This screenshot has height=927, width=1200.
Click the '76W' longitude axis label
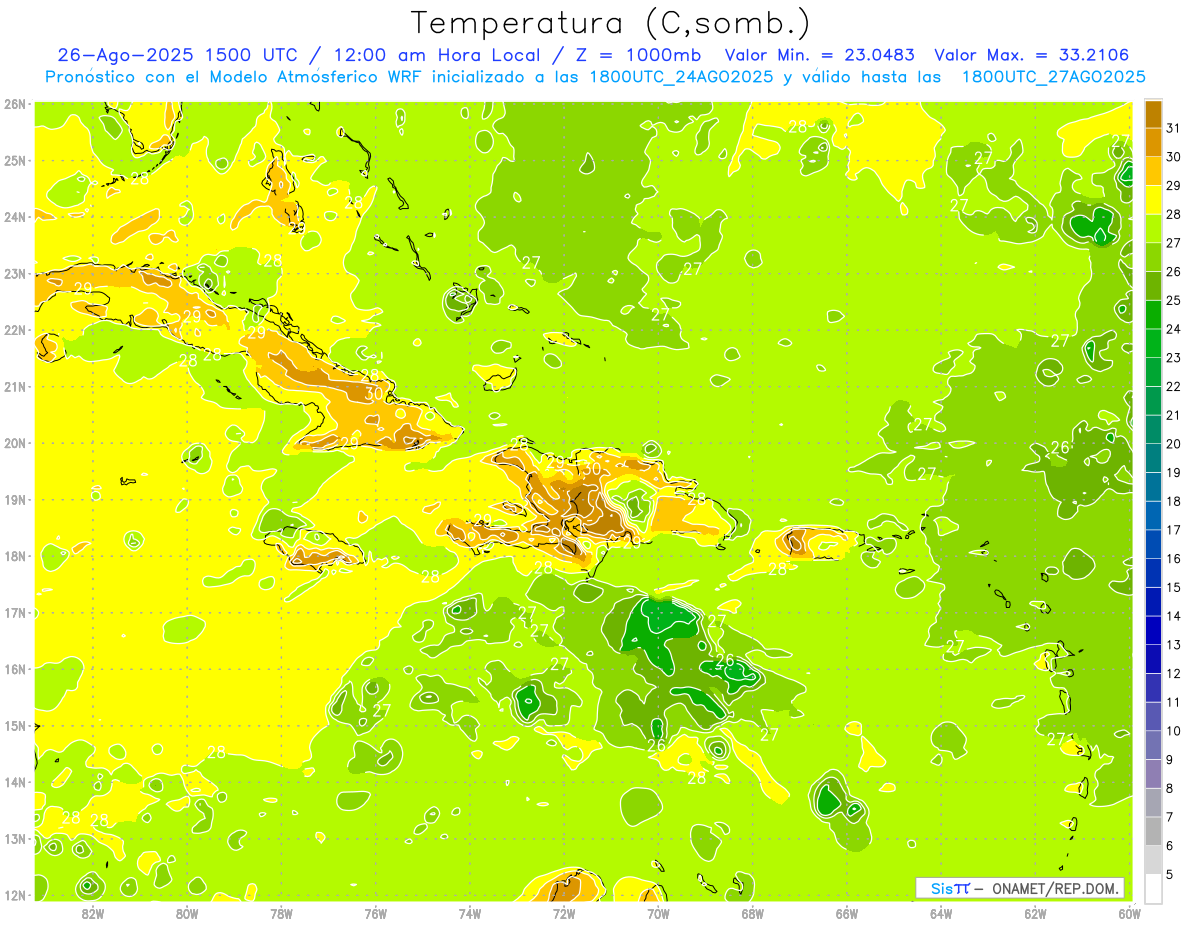click(x=375, y=913)
